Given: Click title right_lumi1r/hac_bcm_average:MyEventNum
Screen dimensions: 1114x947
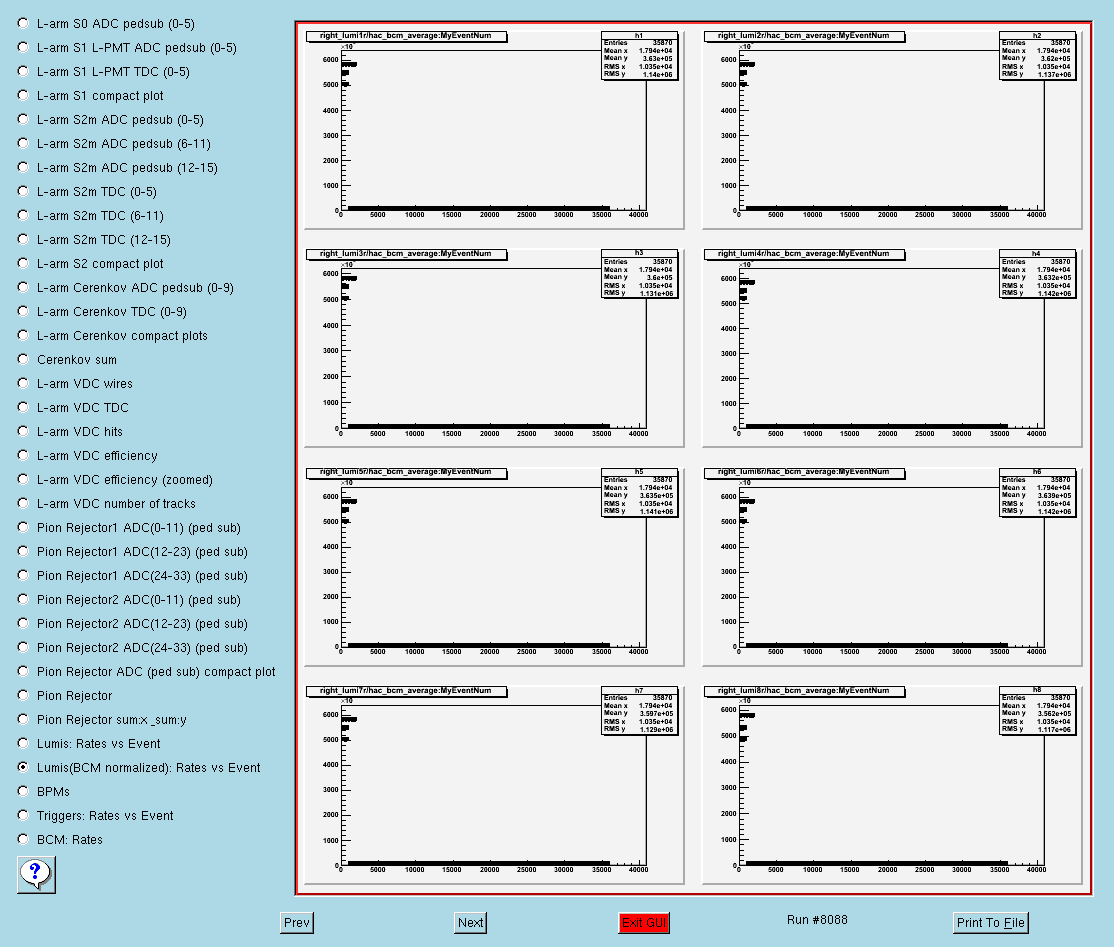Looking at the screenshot, I should (x=406, y=36).
